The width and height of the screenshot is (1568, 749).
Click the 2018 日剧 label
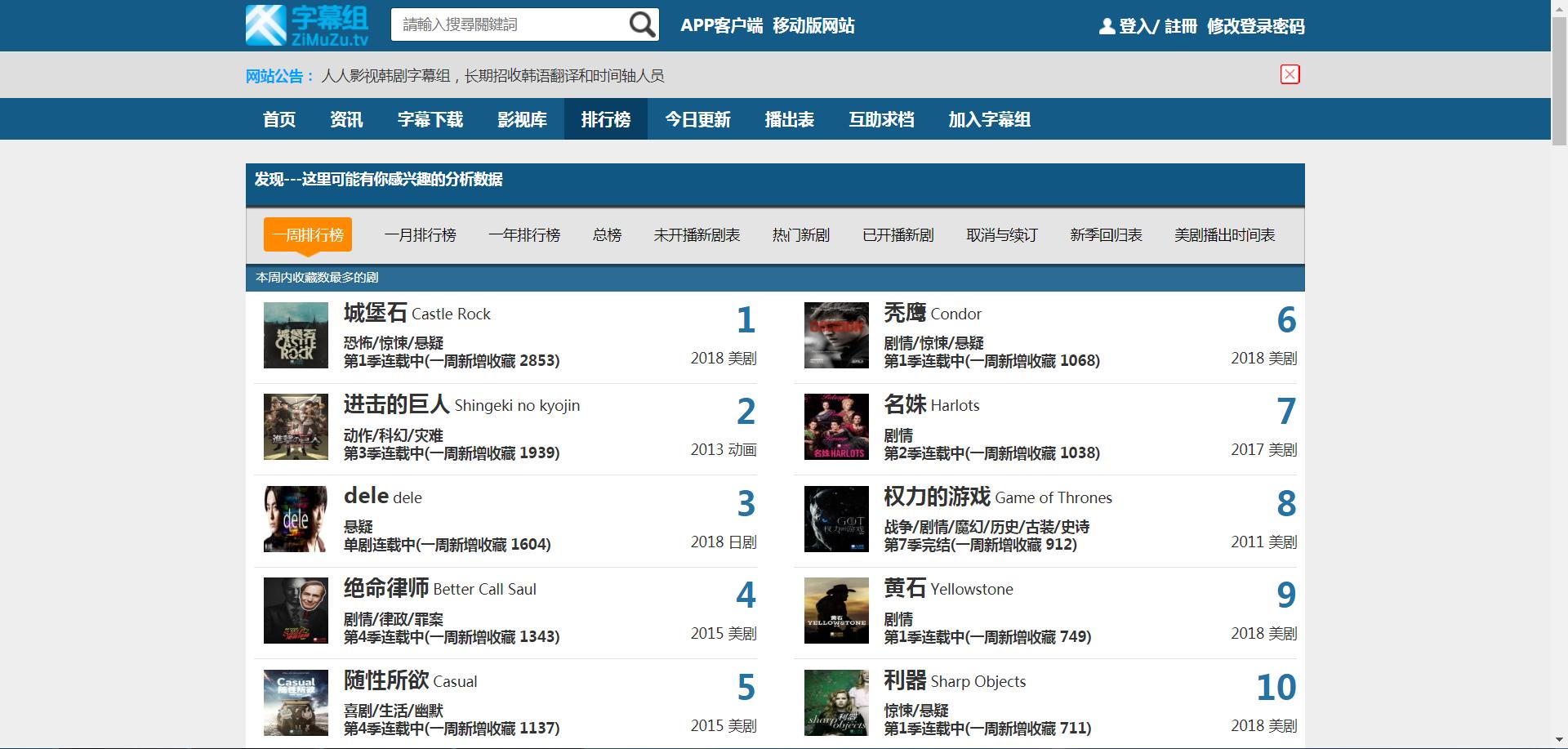tap(724, 542)
